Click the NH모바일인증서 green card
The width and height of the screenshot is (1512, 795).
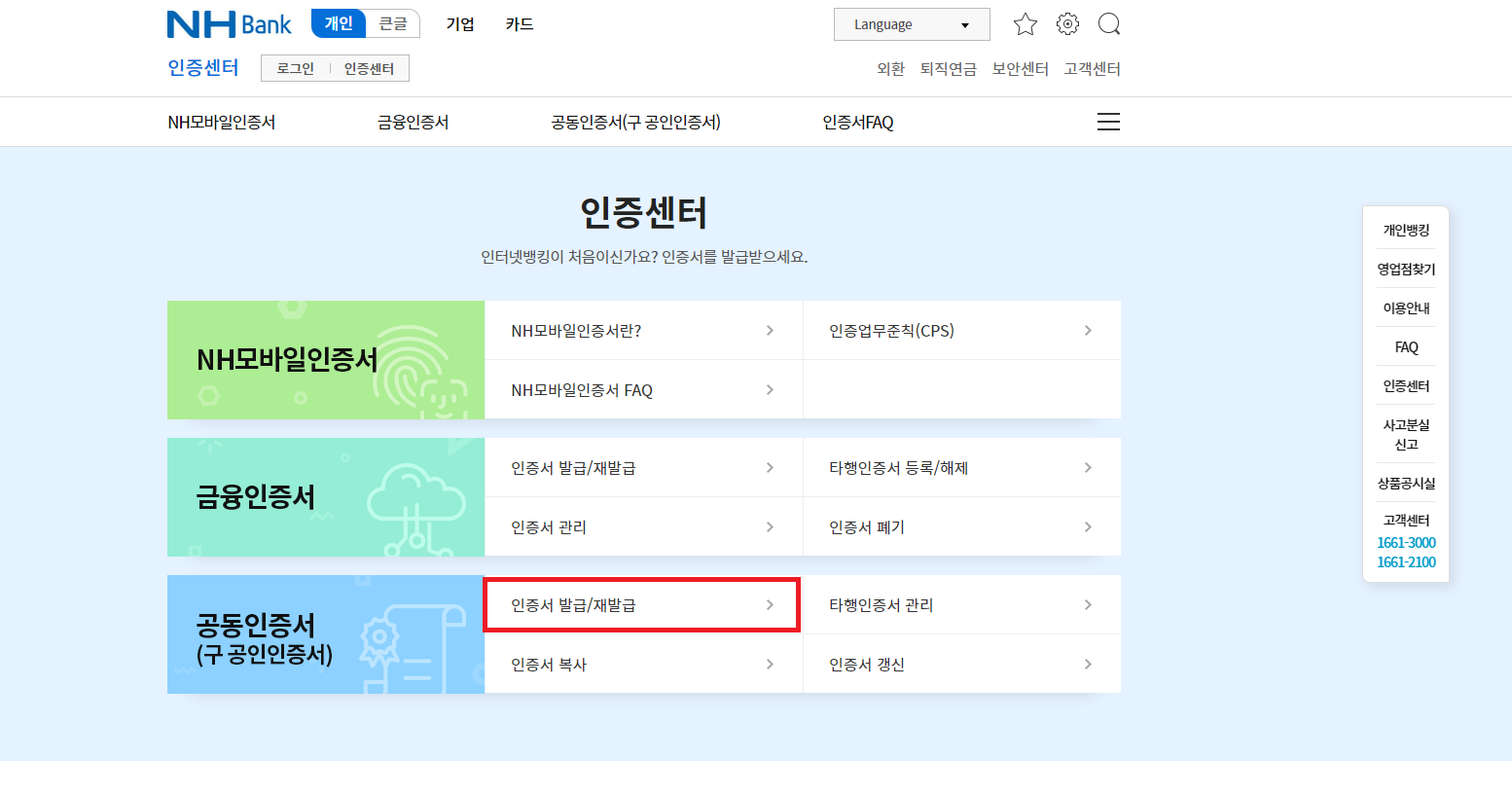pyautogui.click(x=326, y=360)
